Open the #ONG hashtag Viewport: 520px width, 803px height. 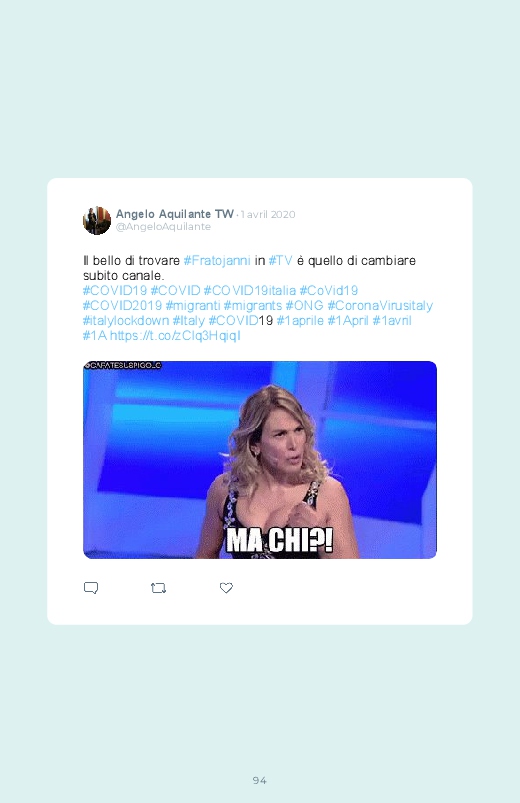click(x=304, y=306)
